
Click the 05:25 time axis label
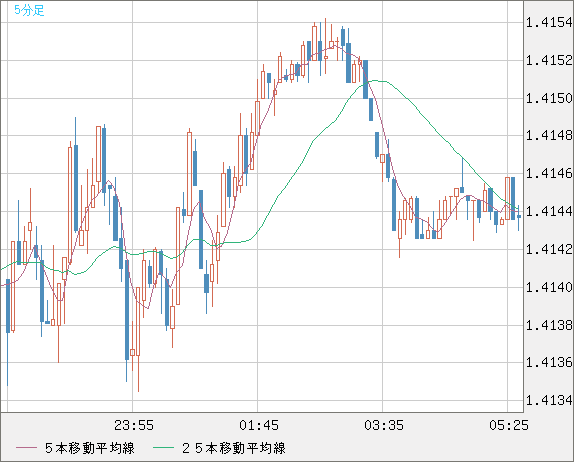point(509,425)
